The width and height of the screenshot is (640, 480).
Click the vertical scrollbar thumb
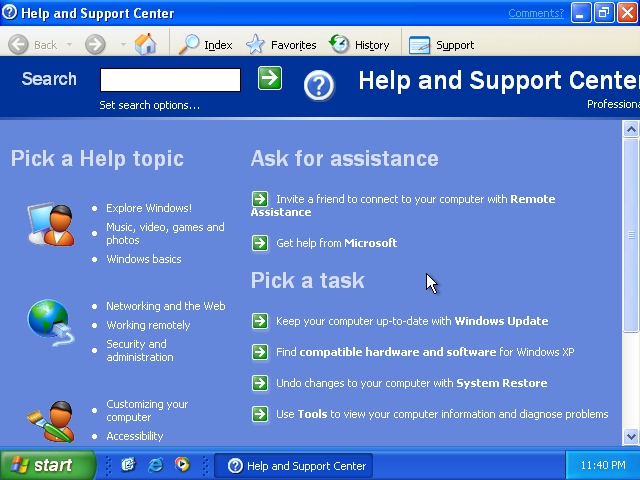(x=631, y=235)
